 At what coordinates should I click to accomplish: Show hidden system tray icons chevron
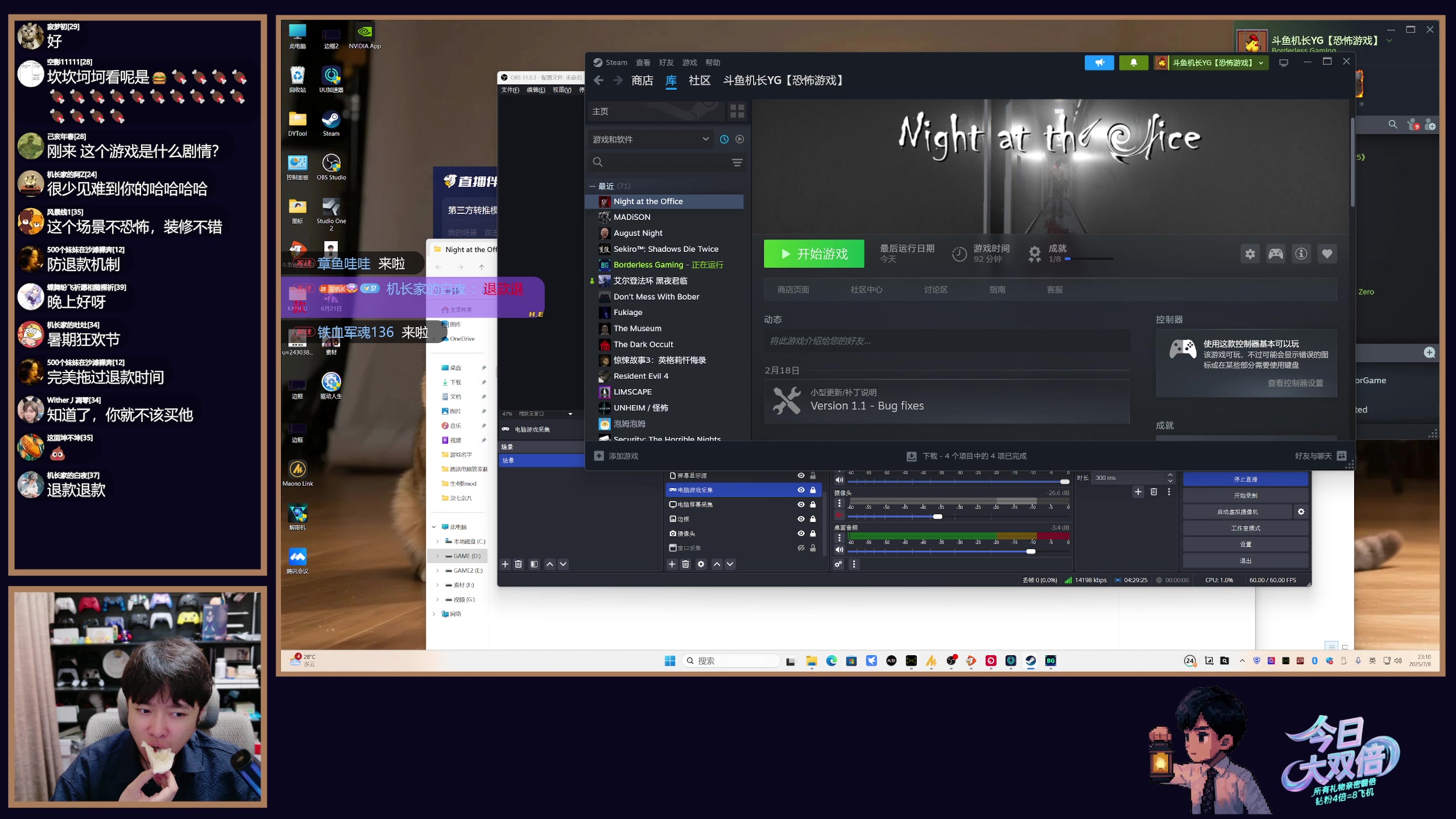coord(1242,661)
